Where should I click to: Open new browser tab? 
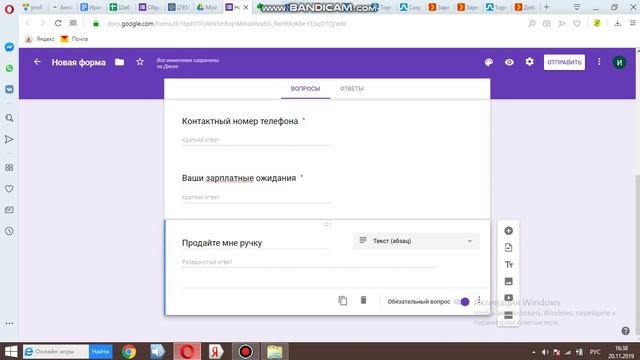547,7
